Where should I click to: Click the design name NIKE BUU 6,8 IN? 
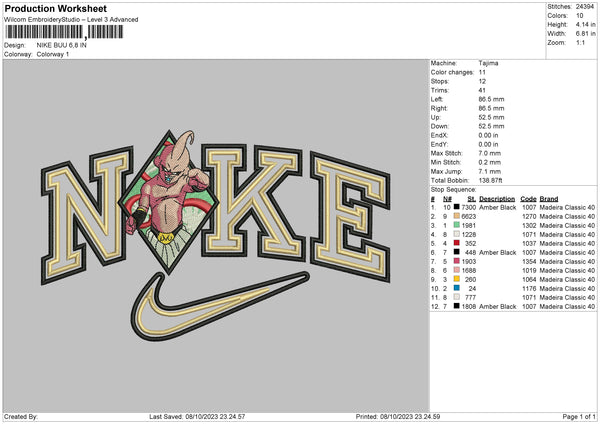click(x=62, y=45)
